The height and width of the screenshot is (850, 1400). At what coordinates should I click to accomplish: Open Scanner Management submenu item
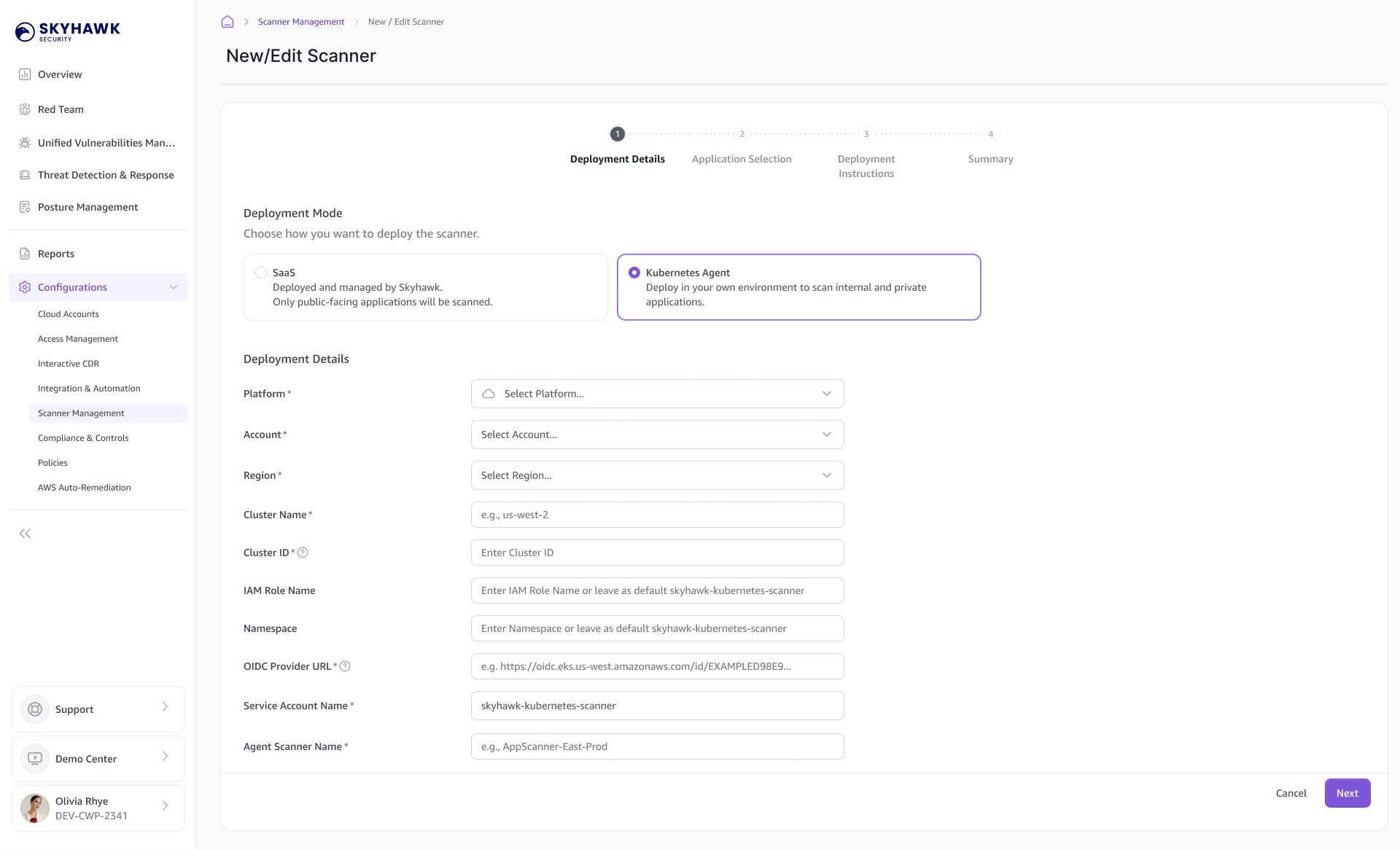108,413
